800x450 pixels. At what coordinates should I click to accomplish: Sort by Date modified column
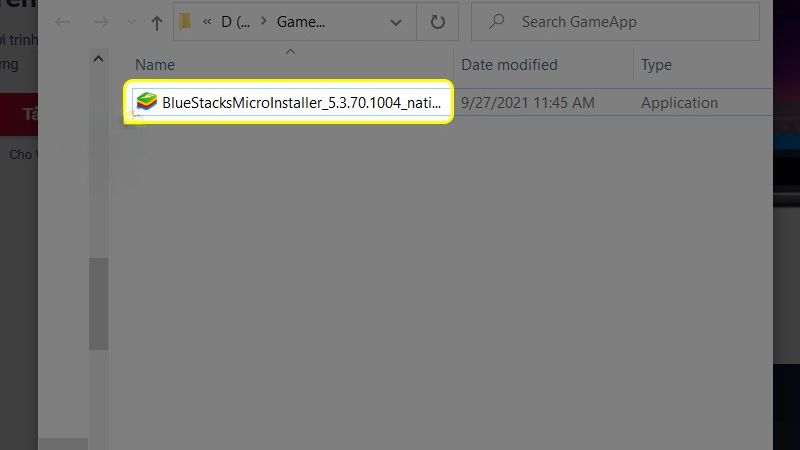tap(509, 65)
